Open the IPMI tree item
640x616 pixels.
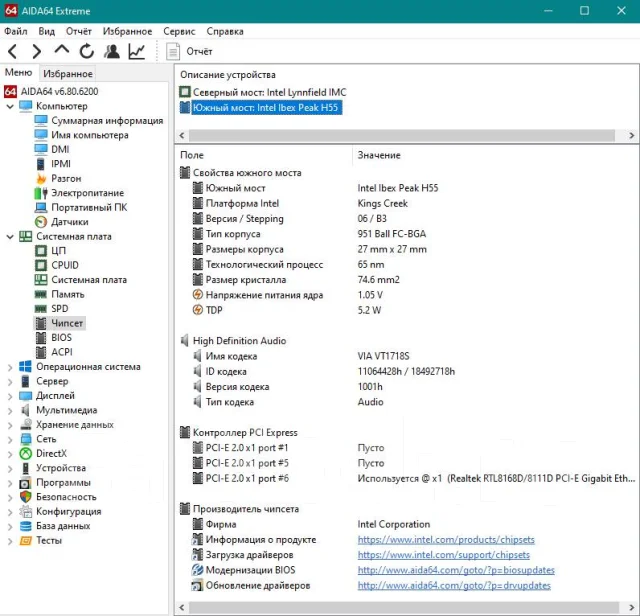tap(61, 164)
